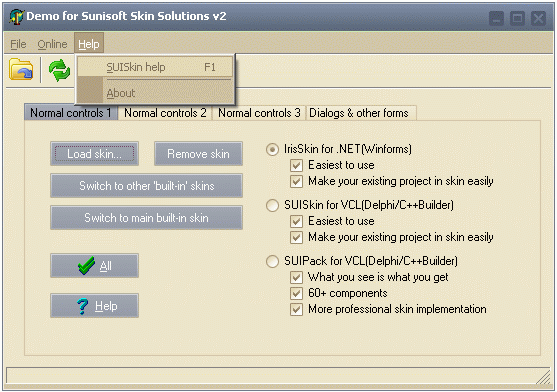The height and width of the screenshot is (392, 557).
Task: Choose SUISkin help from the Help menu
Action: (x=155, y=67)
